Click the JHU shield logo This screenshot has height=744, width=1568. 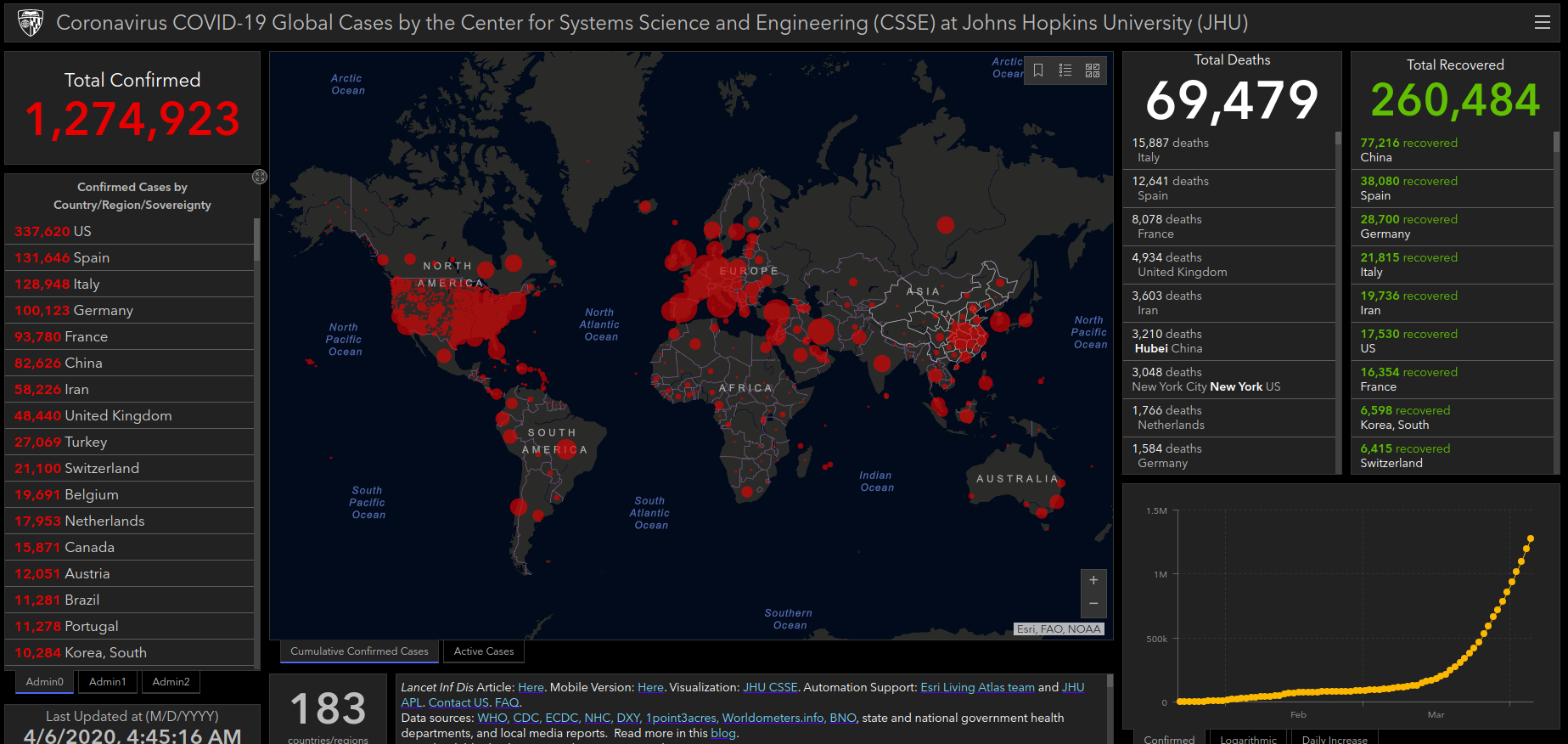point(31,23)
